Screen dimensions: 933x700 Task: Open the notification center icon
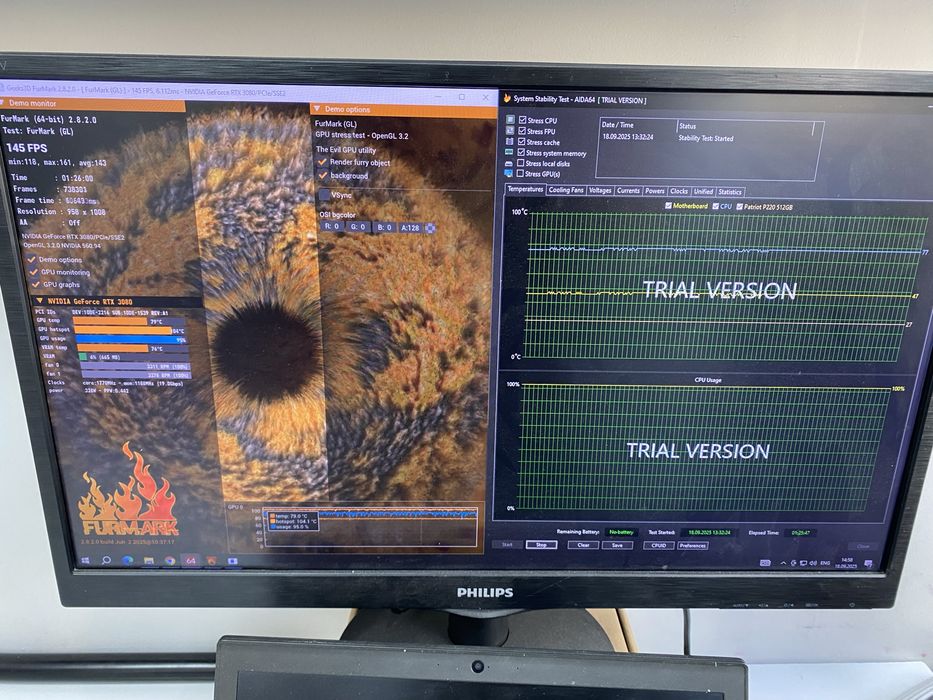tap(868, 564)
